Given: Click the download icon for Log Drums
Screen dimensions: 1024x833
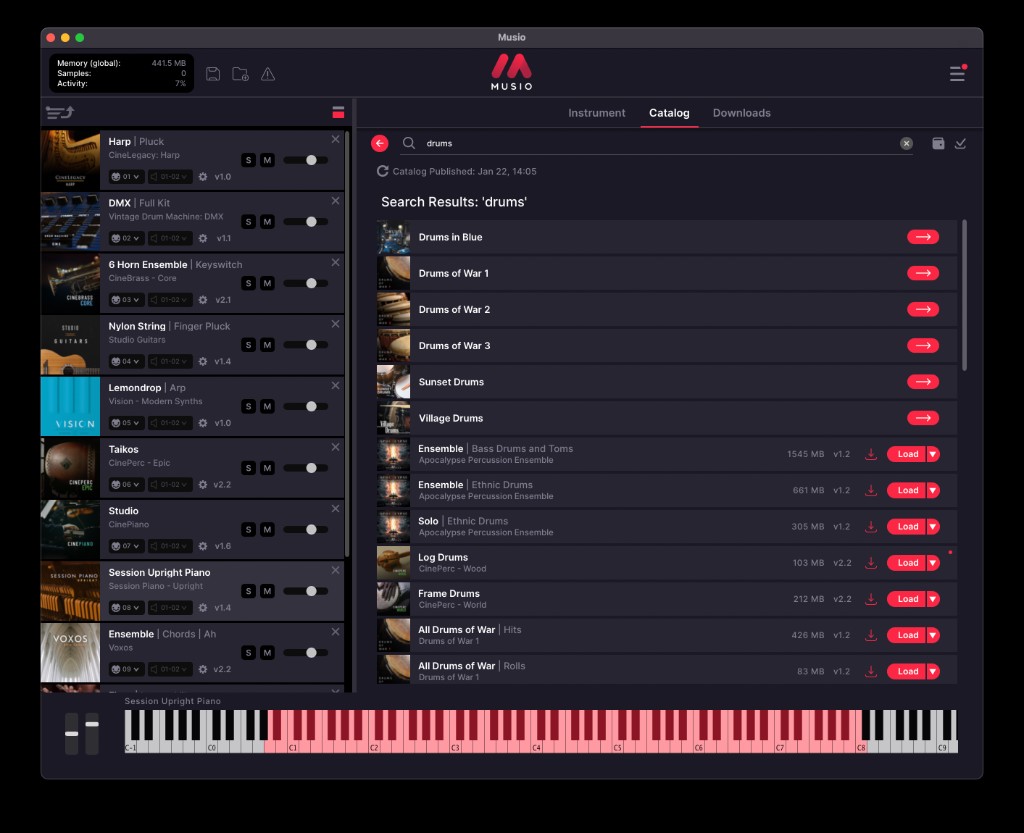Looking at the screenshot, I should (870, 563).
